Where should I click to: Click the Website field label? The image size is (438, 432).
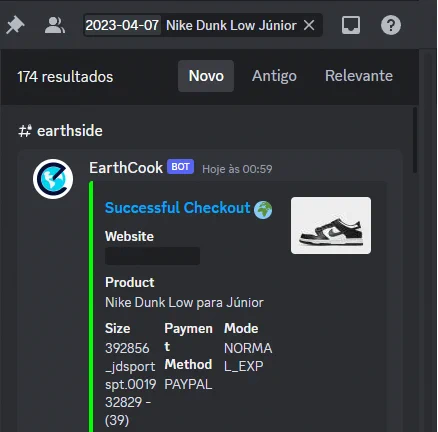click(x=129, y=236)
